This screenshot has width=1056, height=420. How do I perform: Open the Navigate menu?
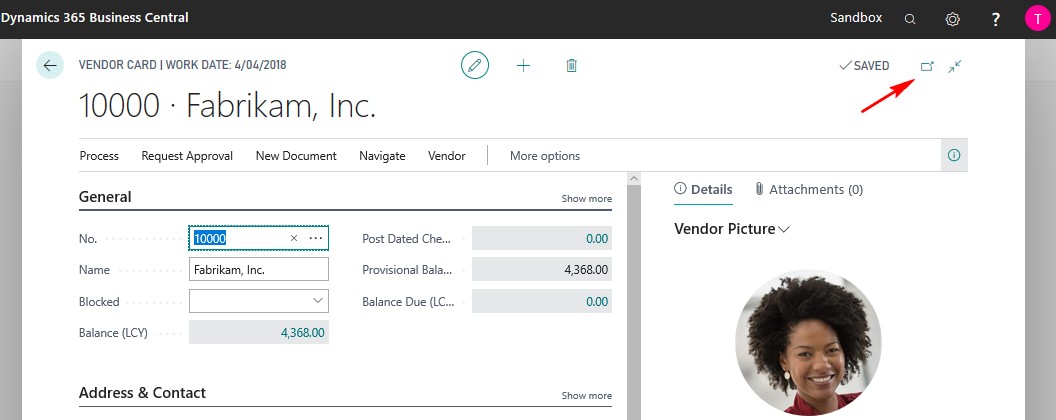(x=382, y=155)
